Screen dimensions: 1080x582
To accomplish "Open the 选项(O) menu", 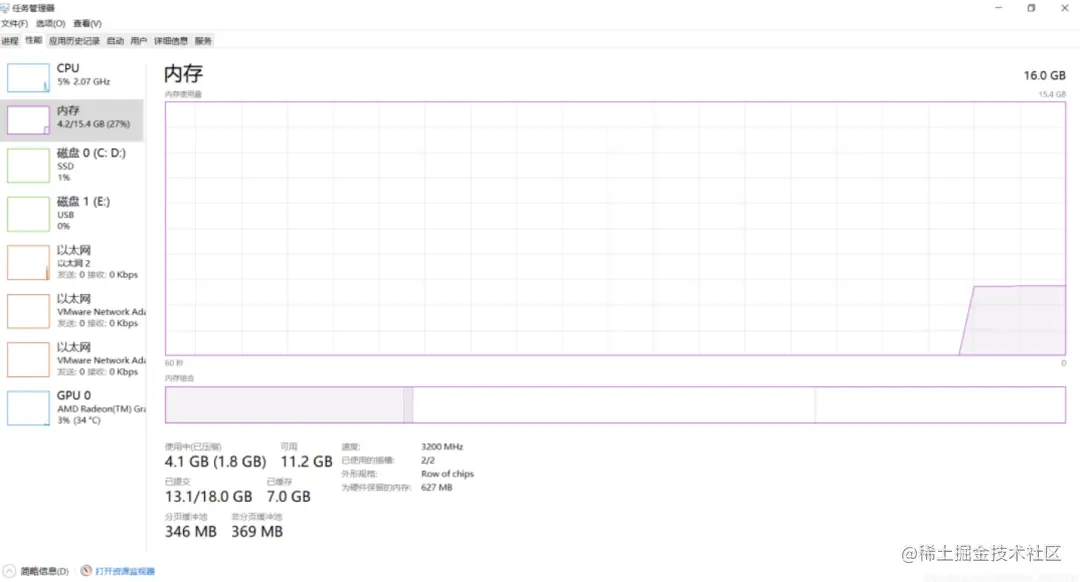I will coord(50,23).
